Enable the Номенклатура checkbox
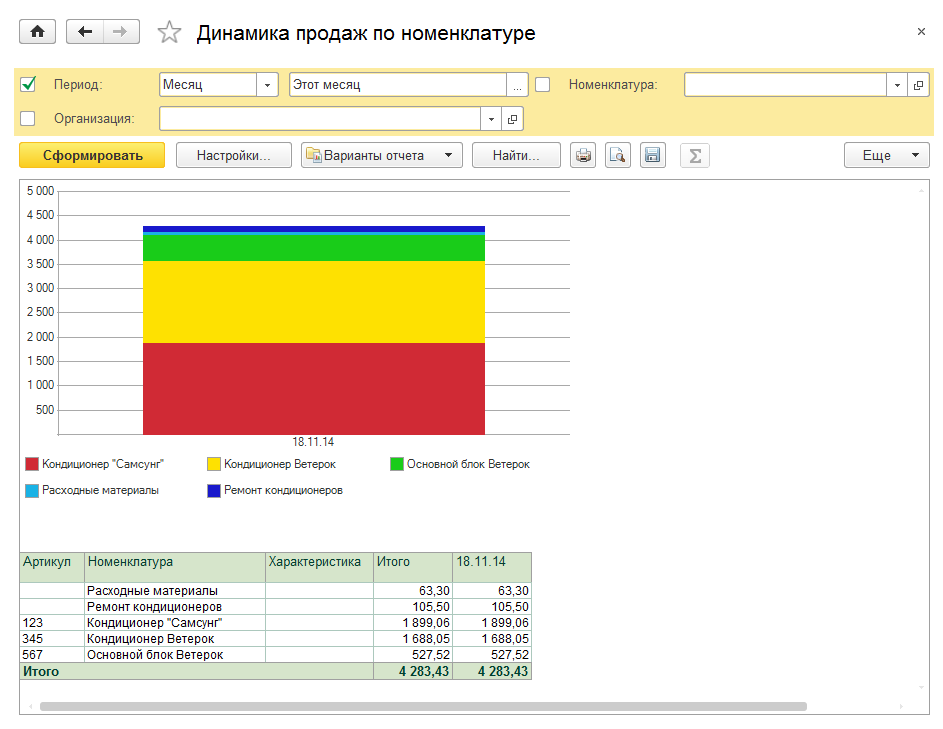 click(542, 85)
